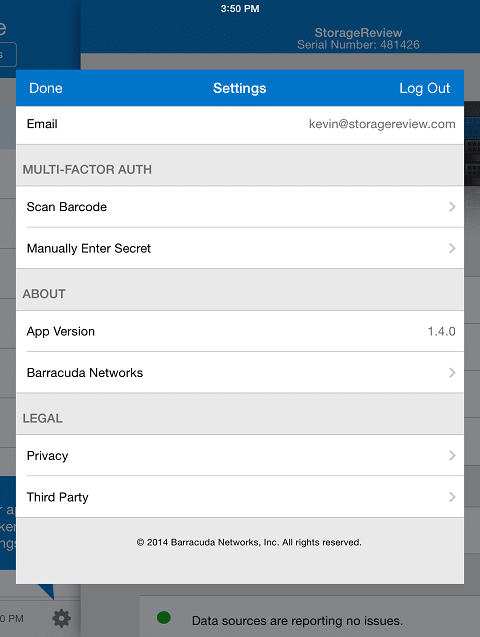Click the Manually Enter Secret chevron
The width and height of the screenshot is (480, 637).
coord(452,248)
